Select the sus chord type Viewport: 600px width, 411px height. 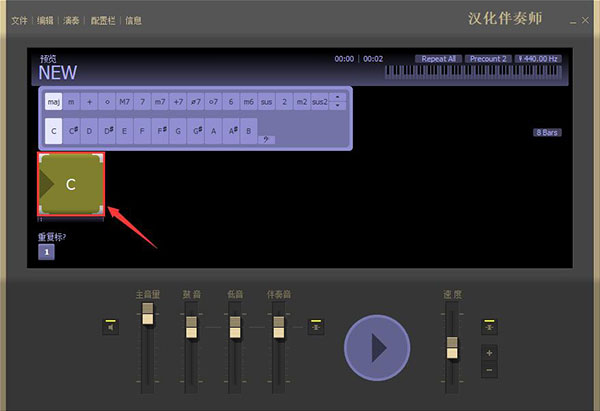(x=266, y=102)
